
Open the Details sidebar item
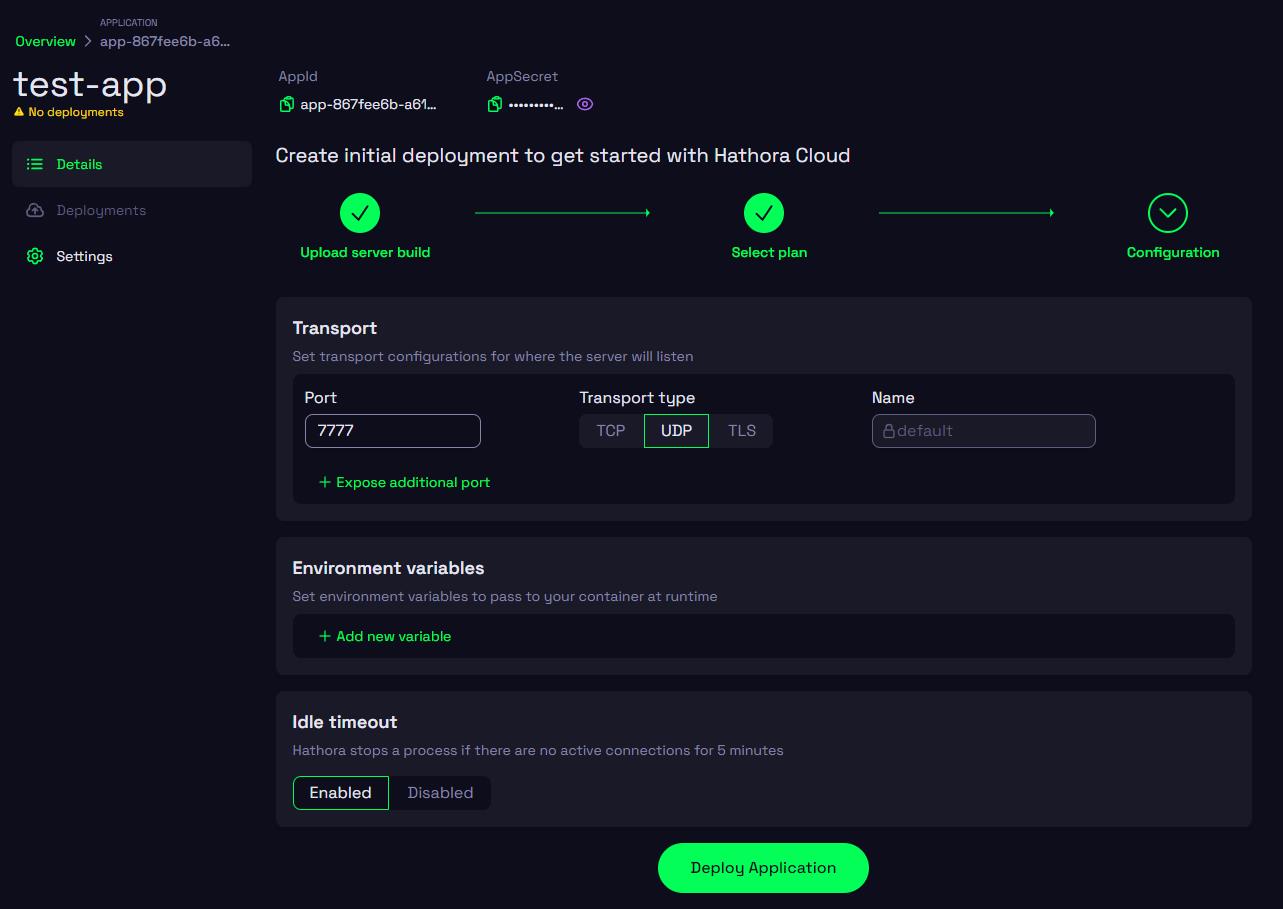tap(132, 164)
